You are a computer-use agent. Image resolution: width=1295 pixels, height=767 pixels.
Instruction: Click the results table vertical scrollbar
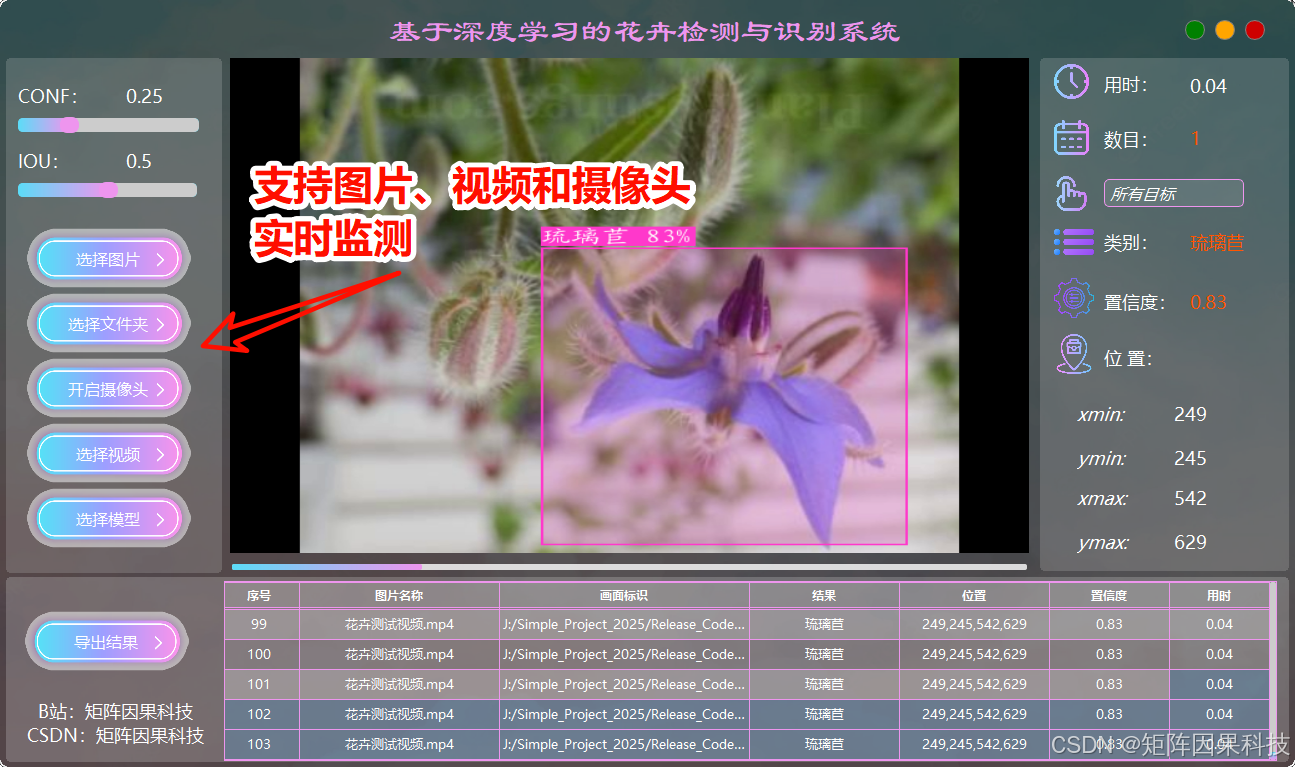pos(1272,670)
